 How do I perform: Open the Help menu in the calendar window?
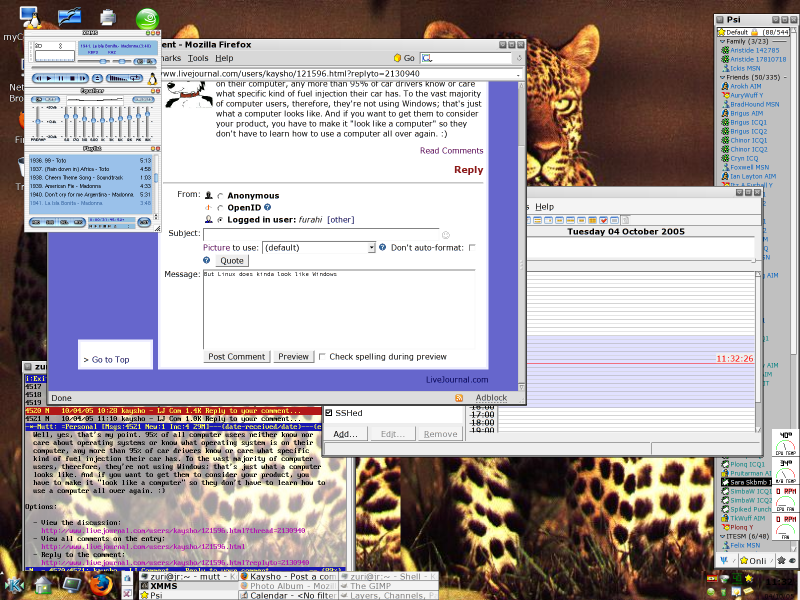(x=543, y=206)
